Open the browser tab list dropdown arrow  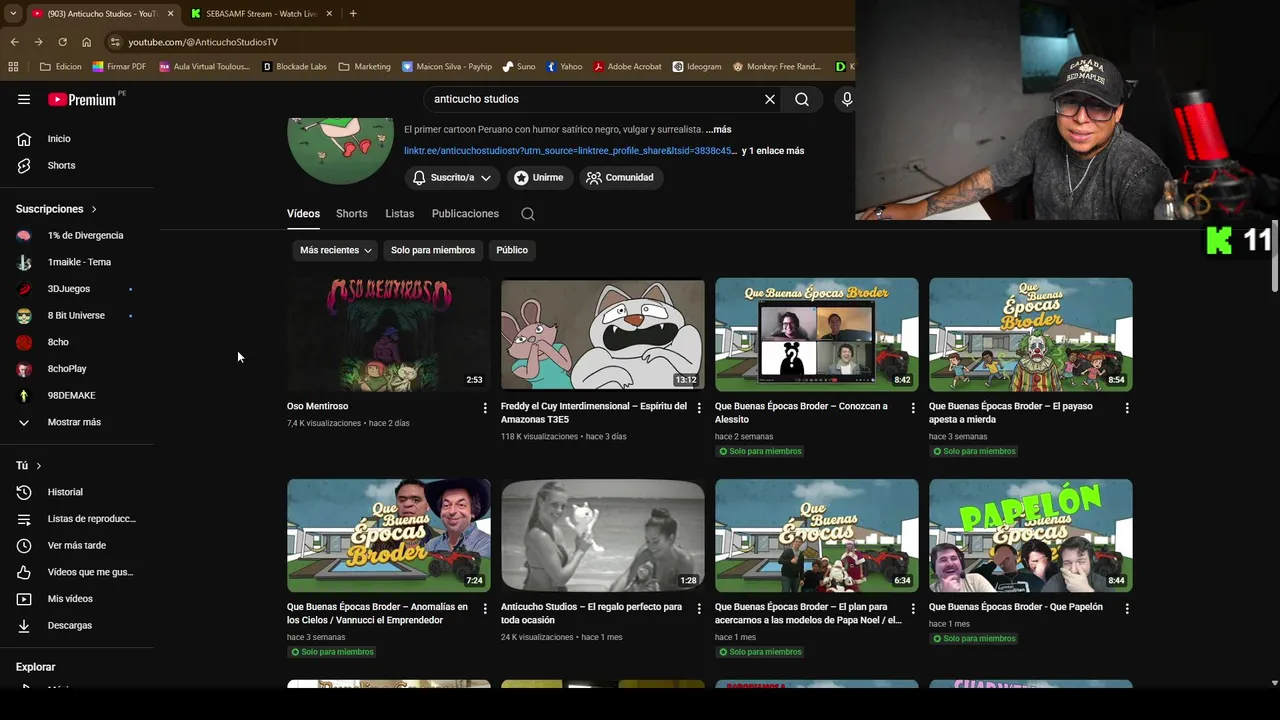(x=13, y=13)
